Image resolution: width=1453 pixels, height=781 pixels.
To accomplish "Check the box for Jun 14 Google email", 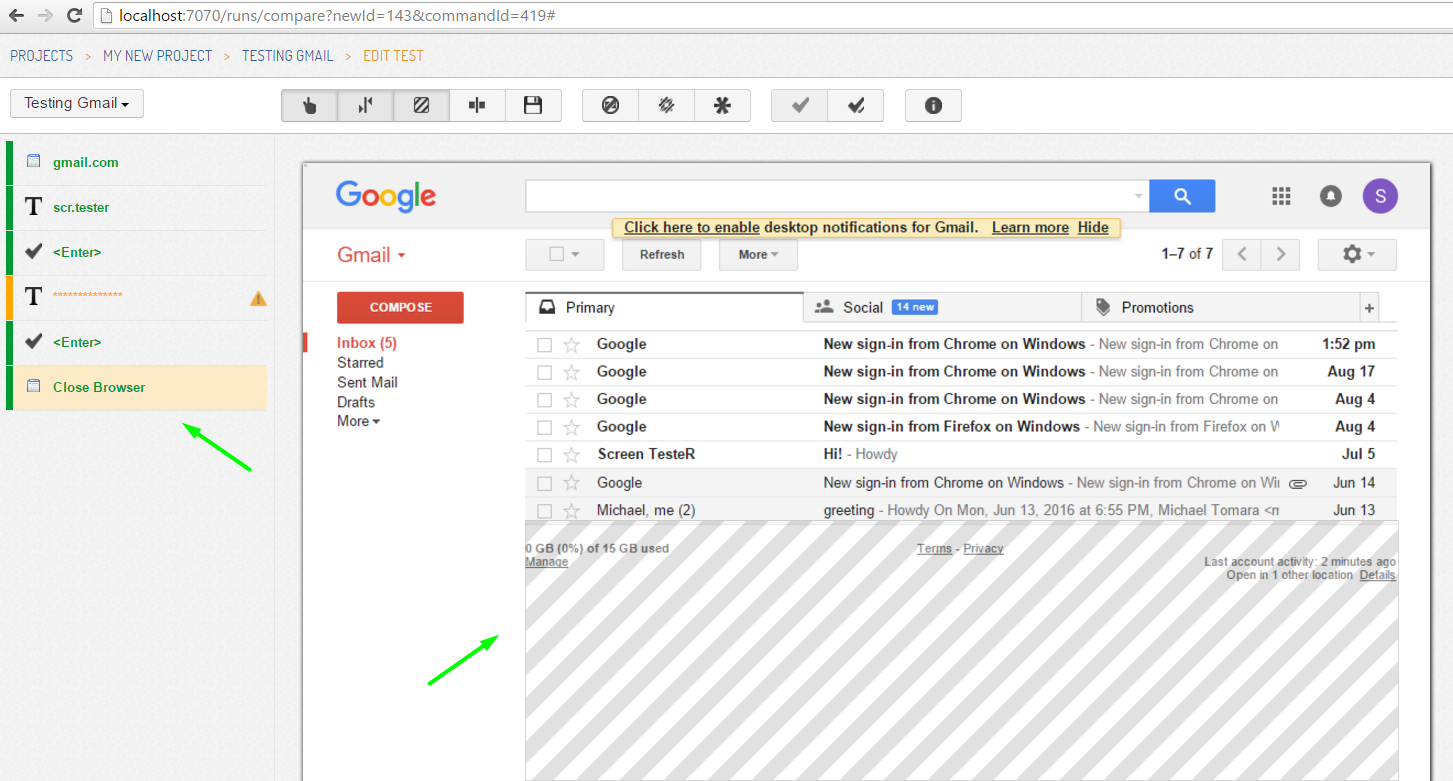I will pos(545,483).
